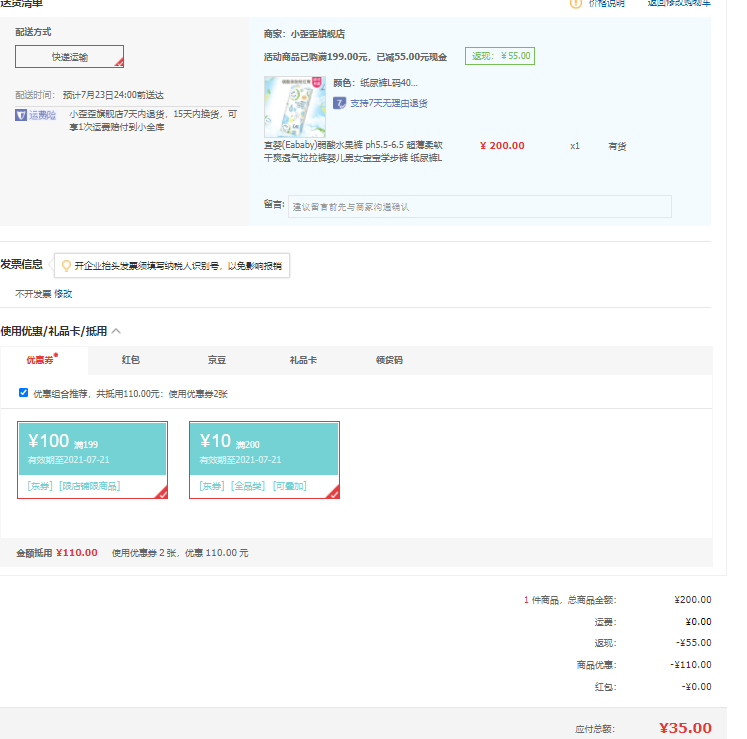The width and height of the screenshot is (747, 739).
Task: Switch to the 京豆 tab
Action: (217, 360)
